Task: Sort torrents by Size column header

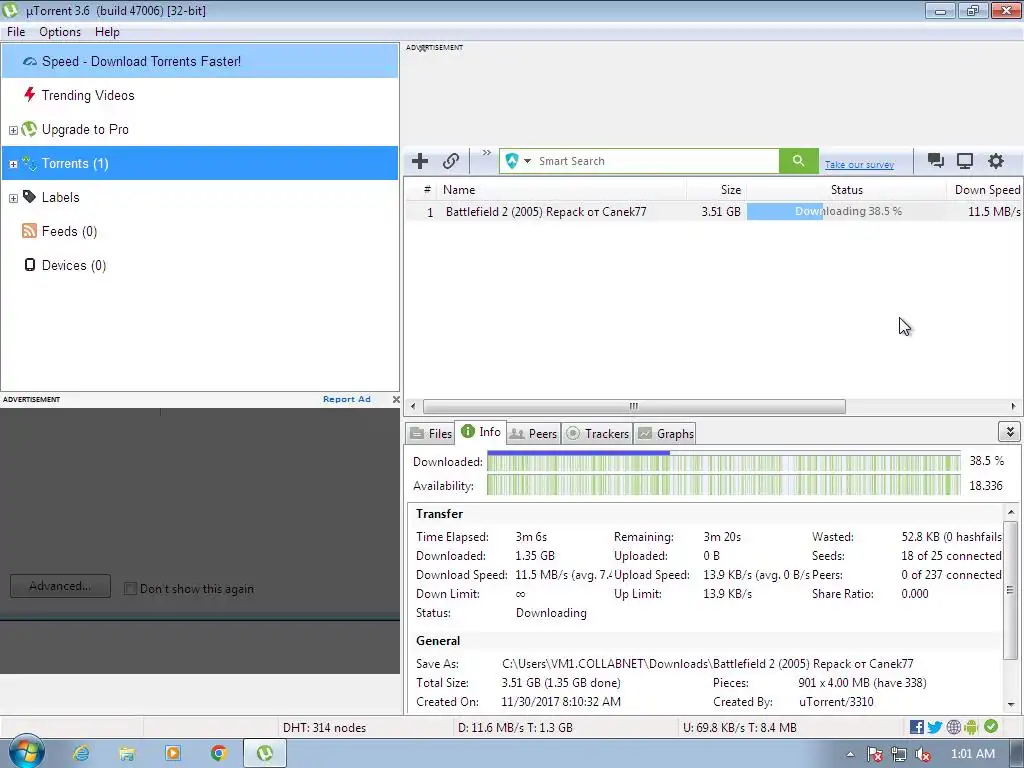Action: point(716,190)
